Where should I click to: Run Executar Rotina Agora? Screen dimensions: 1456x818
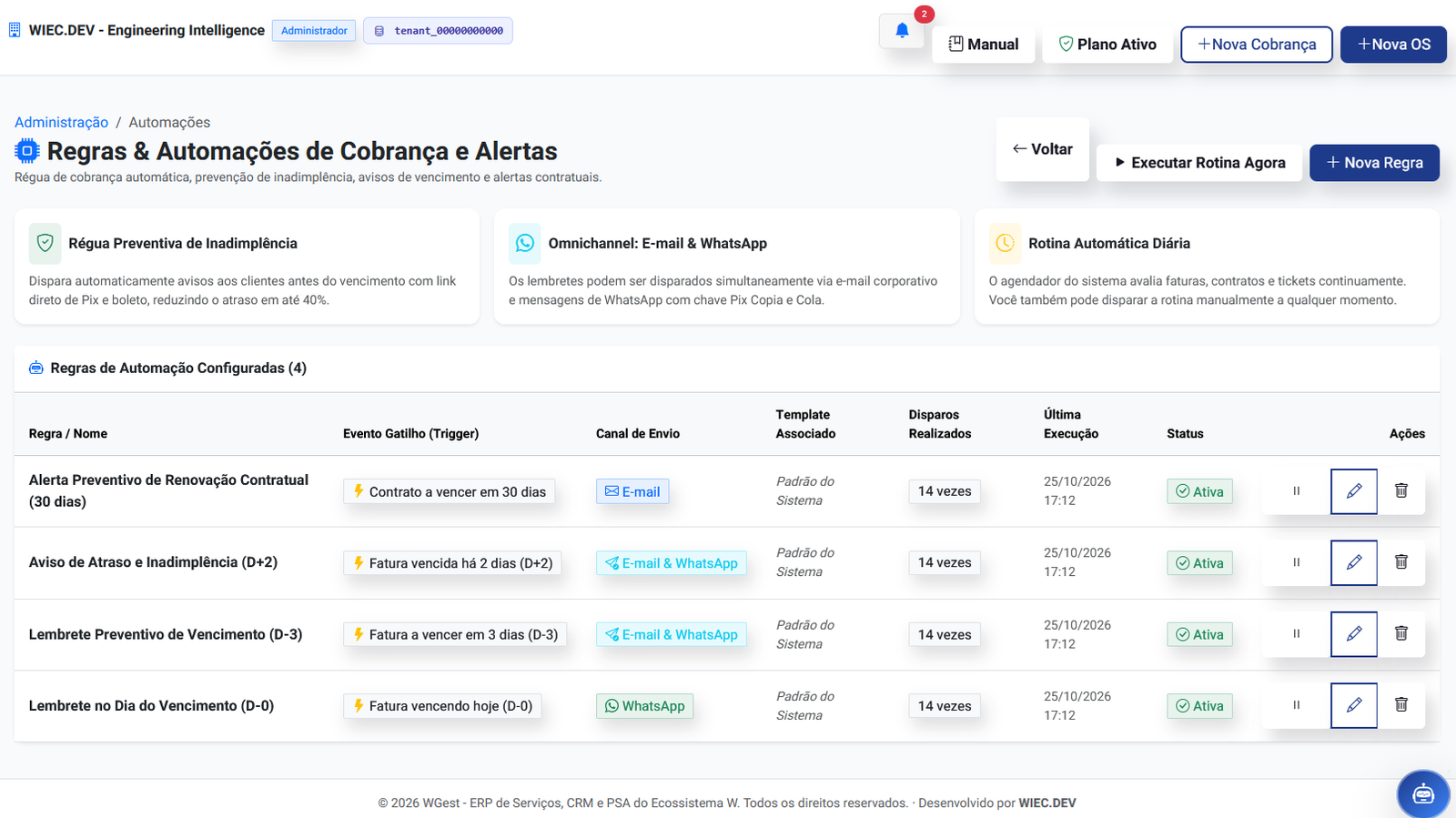pyautogui.click(x=1199, y=163)
